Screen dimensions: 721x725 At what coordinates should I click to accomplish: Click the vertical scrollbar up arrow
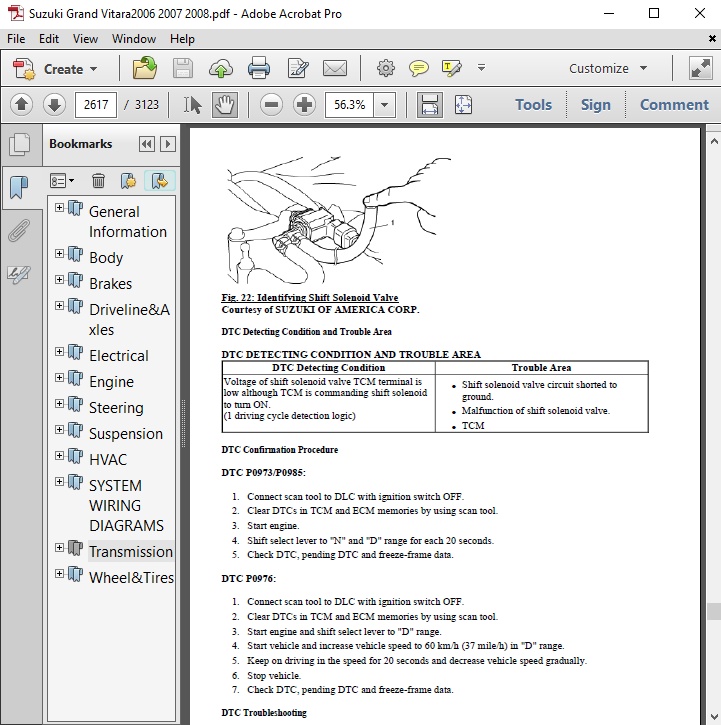click(x=714, y=141)
